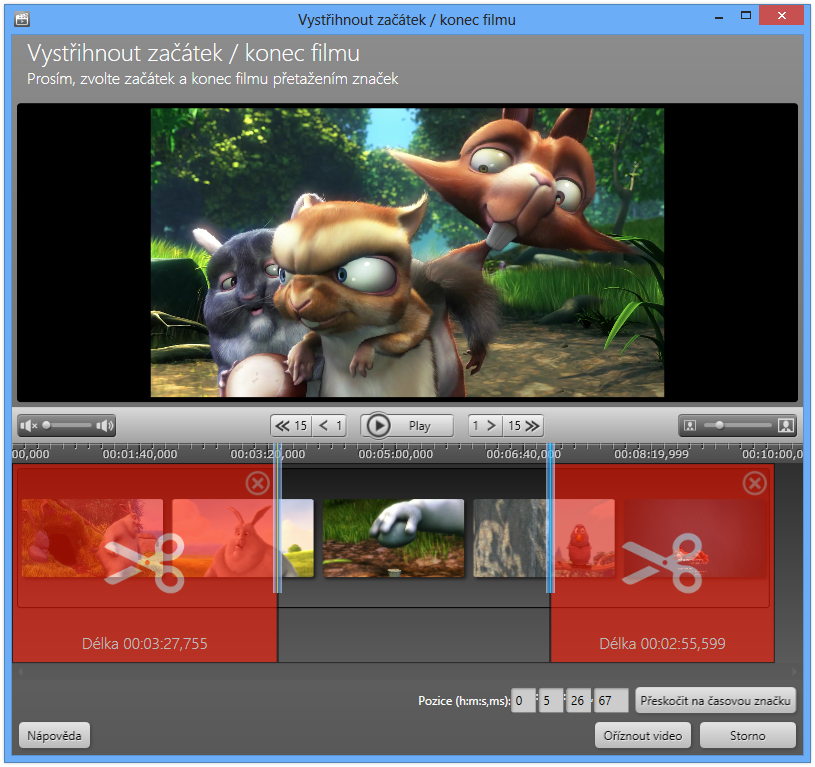Remove the start cut via its X icon
Screen dimensions: 815x767
coord(257,484)
